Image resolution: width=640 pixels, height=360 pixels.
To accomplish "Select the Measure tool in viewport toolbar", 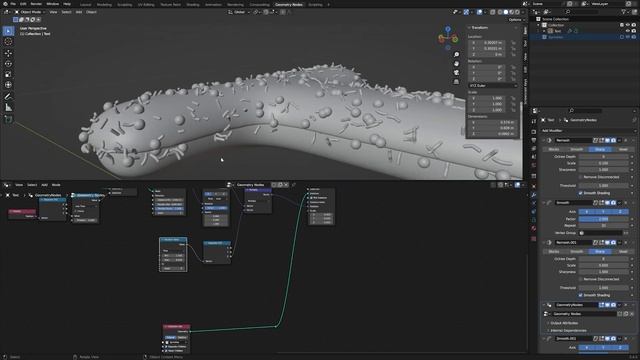I will [x=8, y=107].
